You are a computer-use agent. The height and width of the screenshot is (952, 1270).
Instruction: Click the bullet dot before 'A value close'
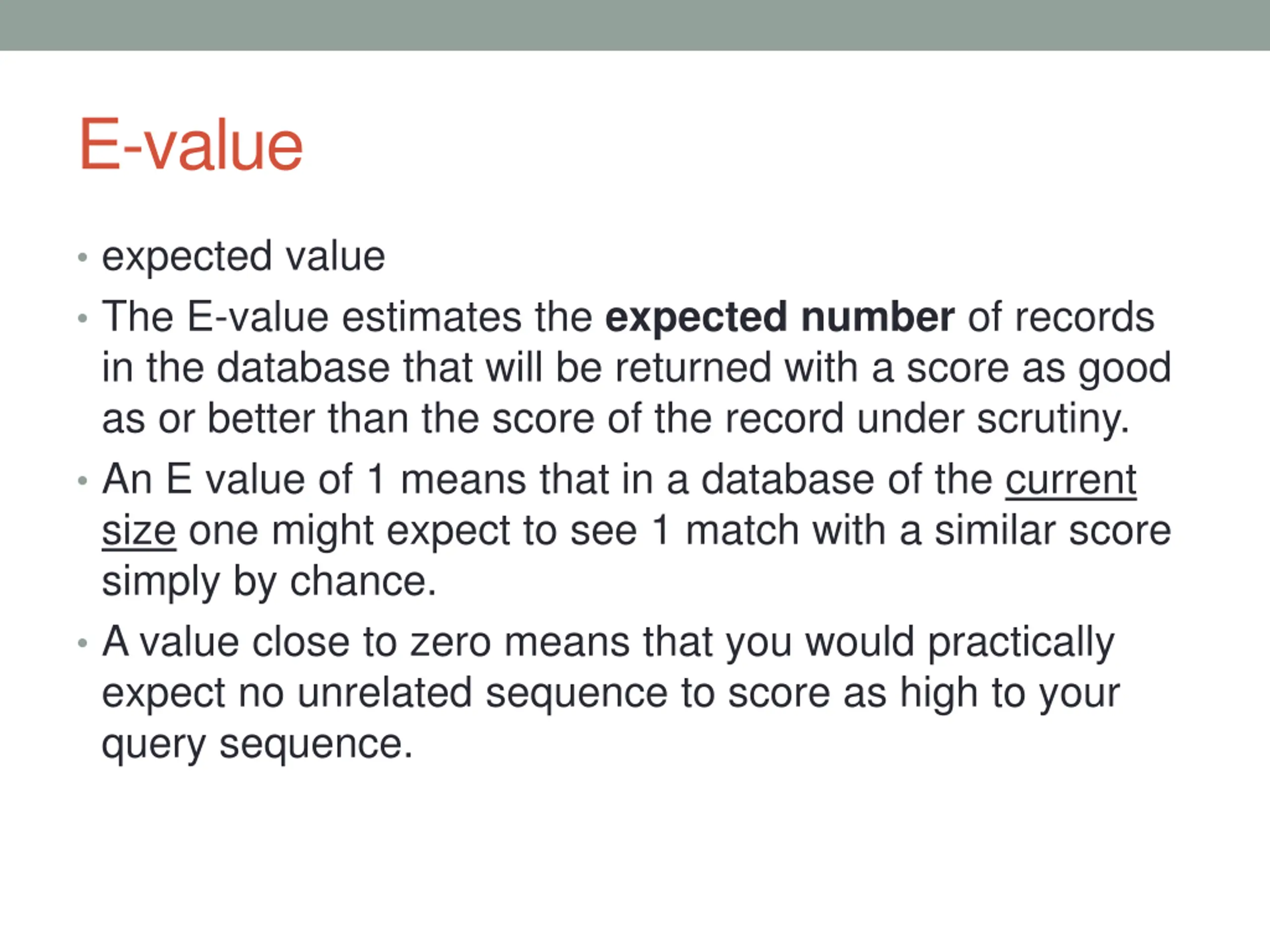click(82, 643)
